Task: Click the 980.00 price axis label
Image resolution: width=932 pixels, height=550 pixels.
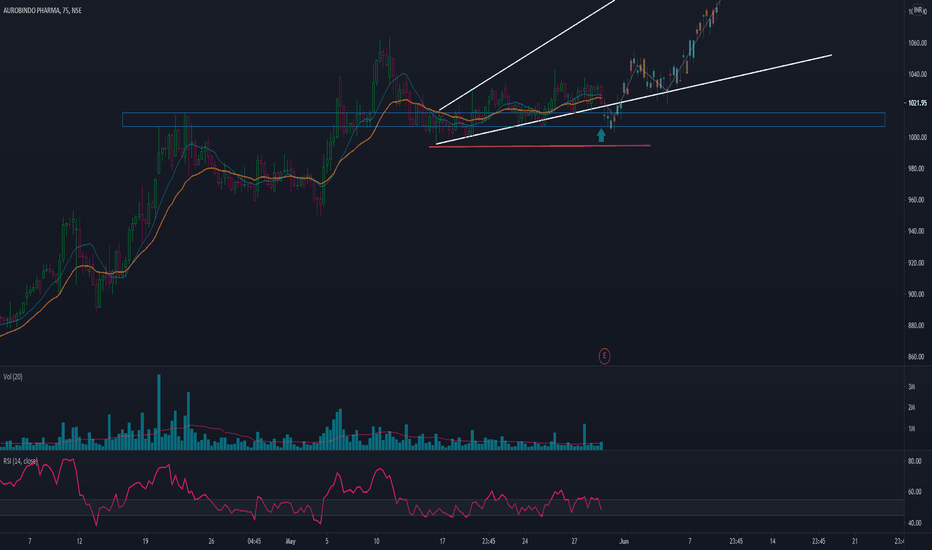Action: (x=917, y=169)
